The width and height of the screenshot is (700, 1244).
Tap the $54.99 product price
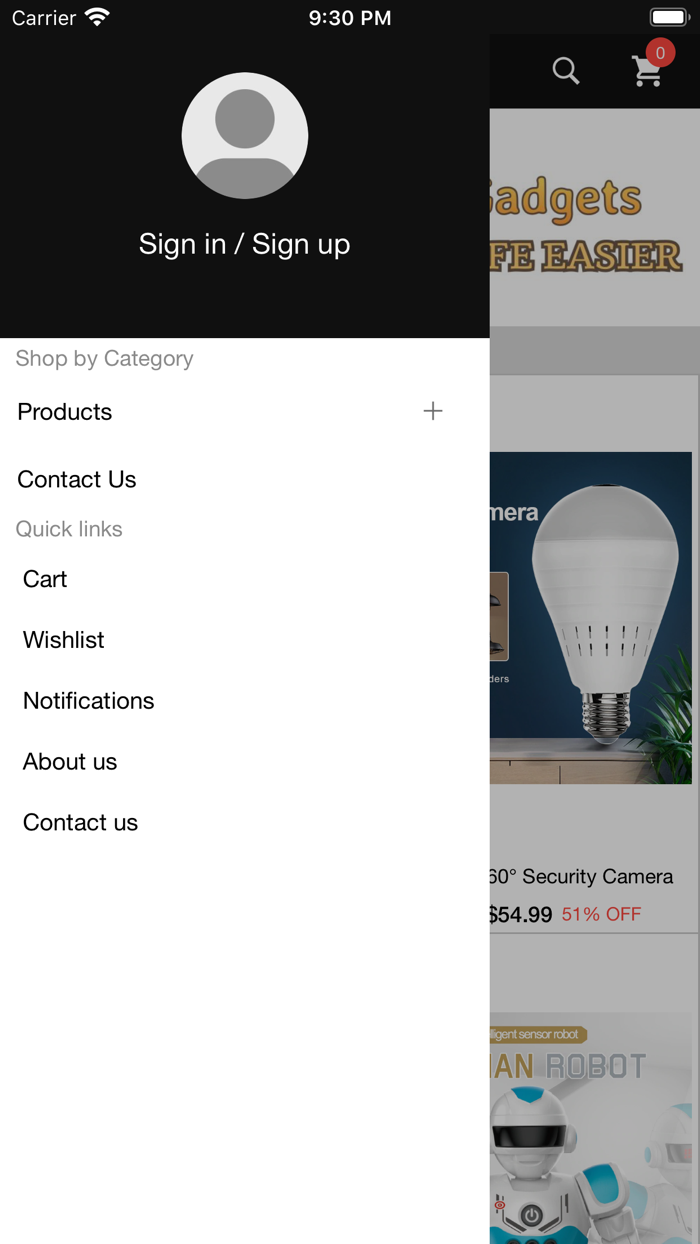(521, 915)
